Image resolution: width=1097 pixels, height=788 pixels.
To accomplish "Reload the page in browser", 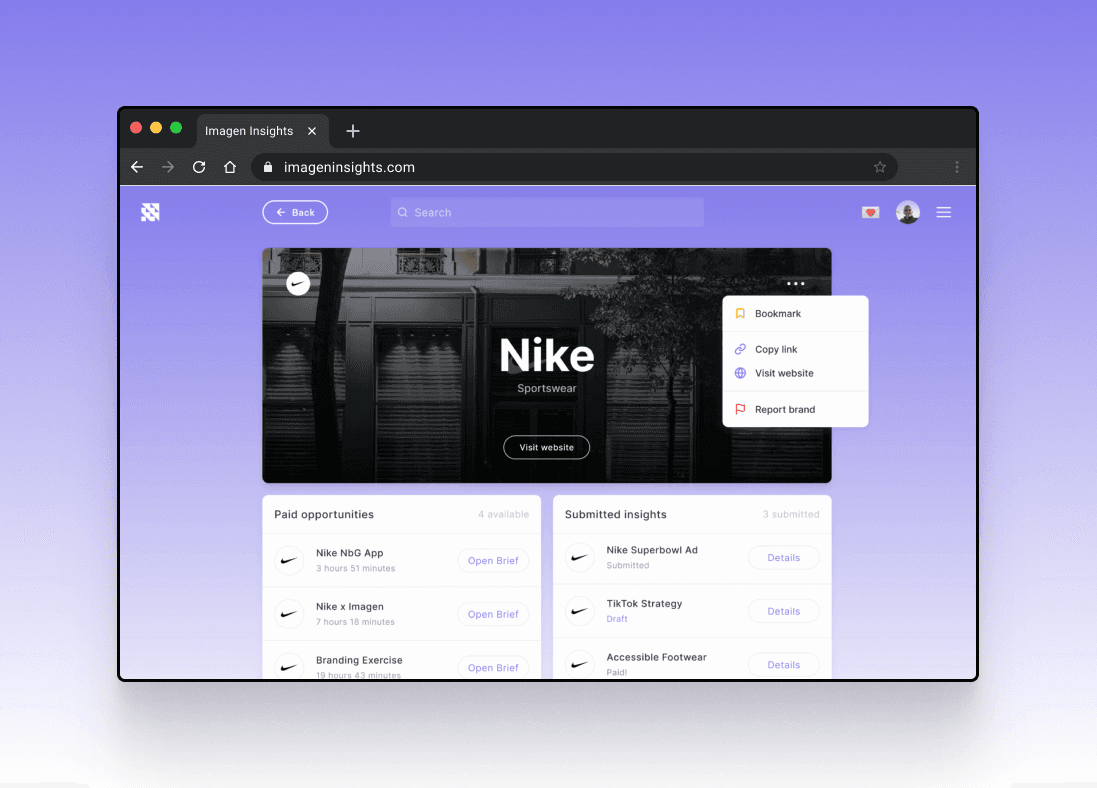I will coord(199,167).
